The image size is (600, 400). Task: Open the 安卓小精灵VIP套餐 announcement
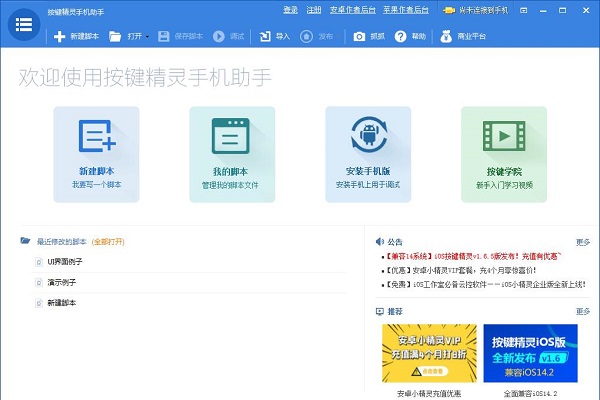coord(460,271)
